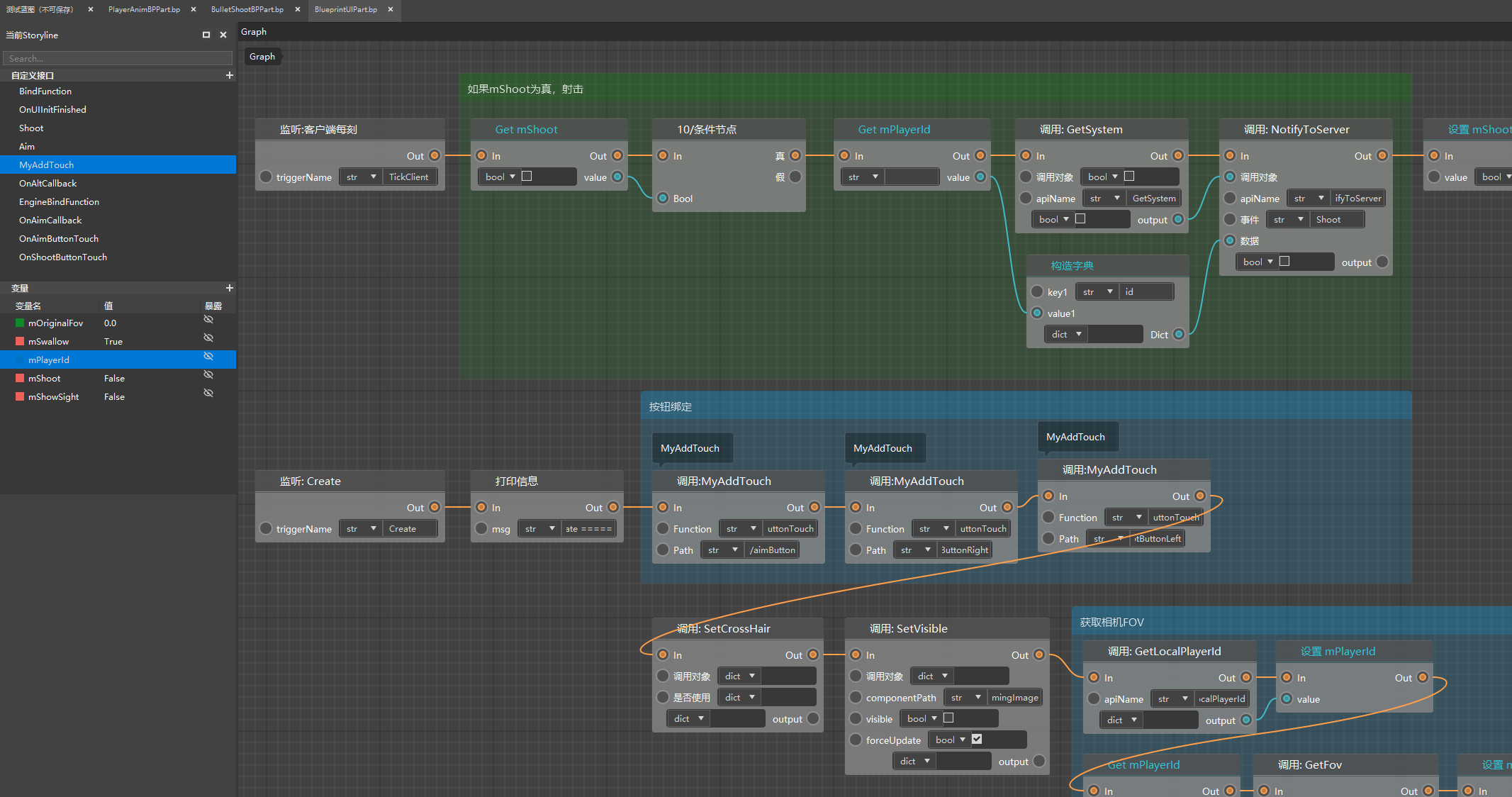Image resolution: width=1512 pixels, height=797 pixels.
Task: Click the value output pin of Get mShoot
Action: point(617,177)
